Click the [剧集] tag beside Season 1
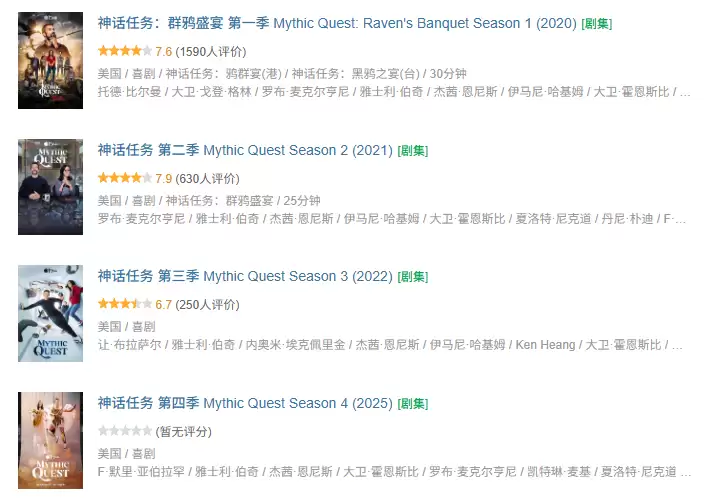 click(x=597, y=24)
